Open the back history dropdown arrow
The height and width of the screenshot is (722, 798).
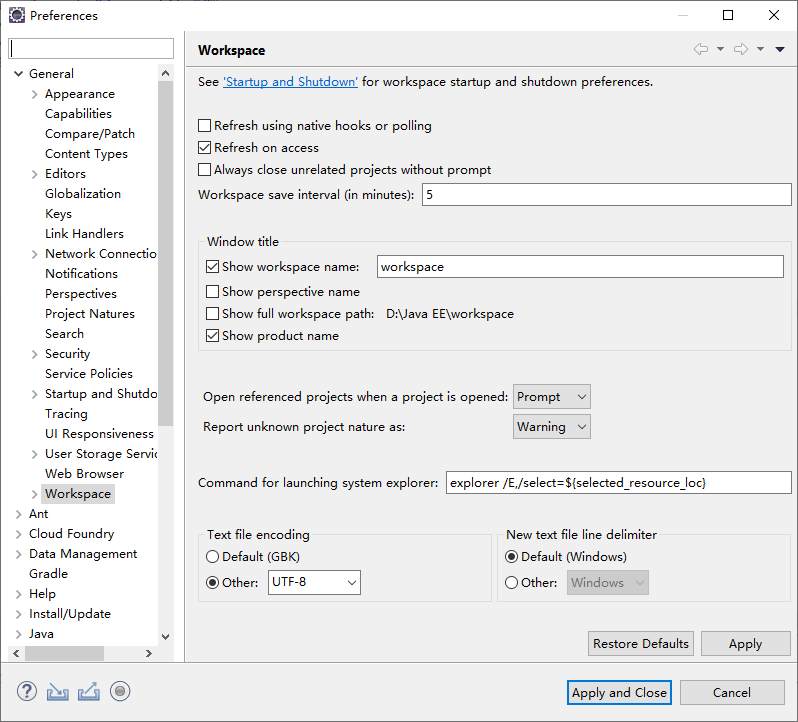click(720, 49)
